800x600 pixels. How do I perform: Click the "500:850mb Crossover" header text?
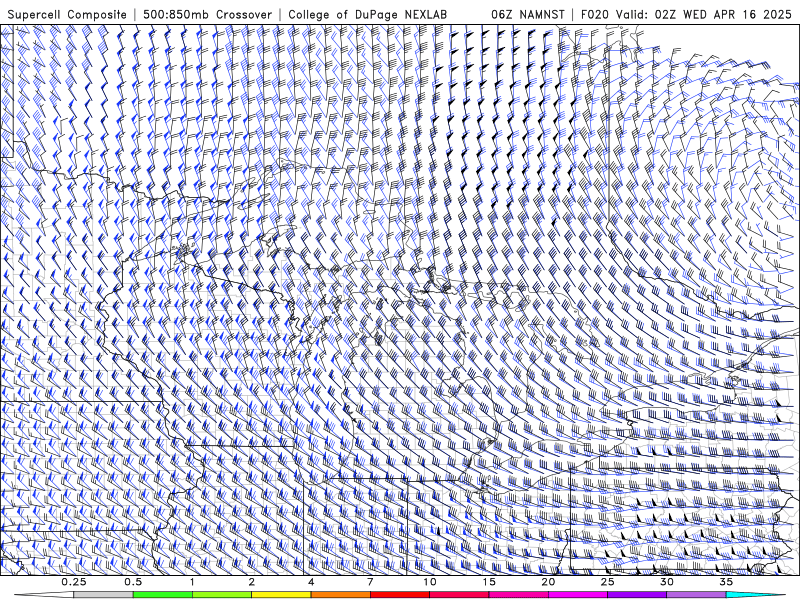point(208,15)
